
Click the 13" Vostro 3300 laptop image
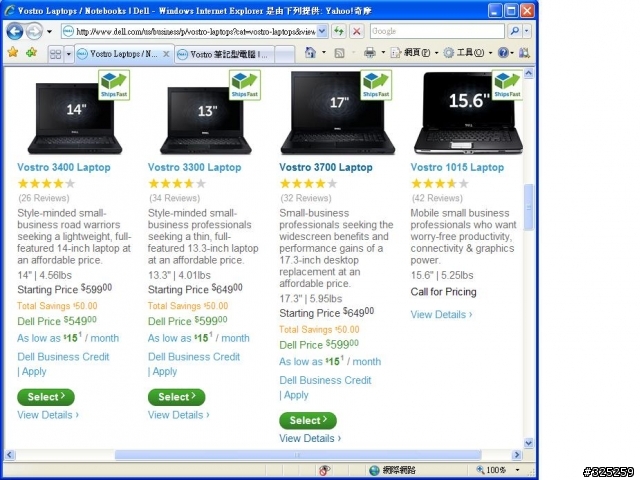206,120
